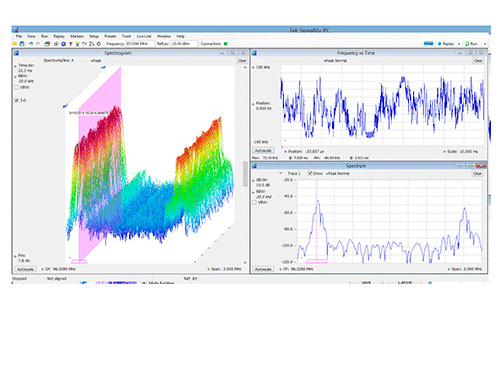Open the Window menu
The width and height of the screenshot is (500, 370).
point(164,36)
